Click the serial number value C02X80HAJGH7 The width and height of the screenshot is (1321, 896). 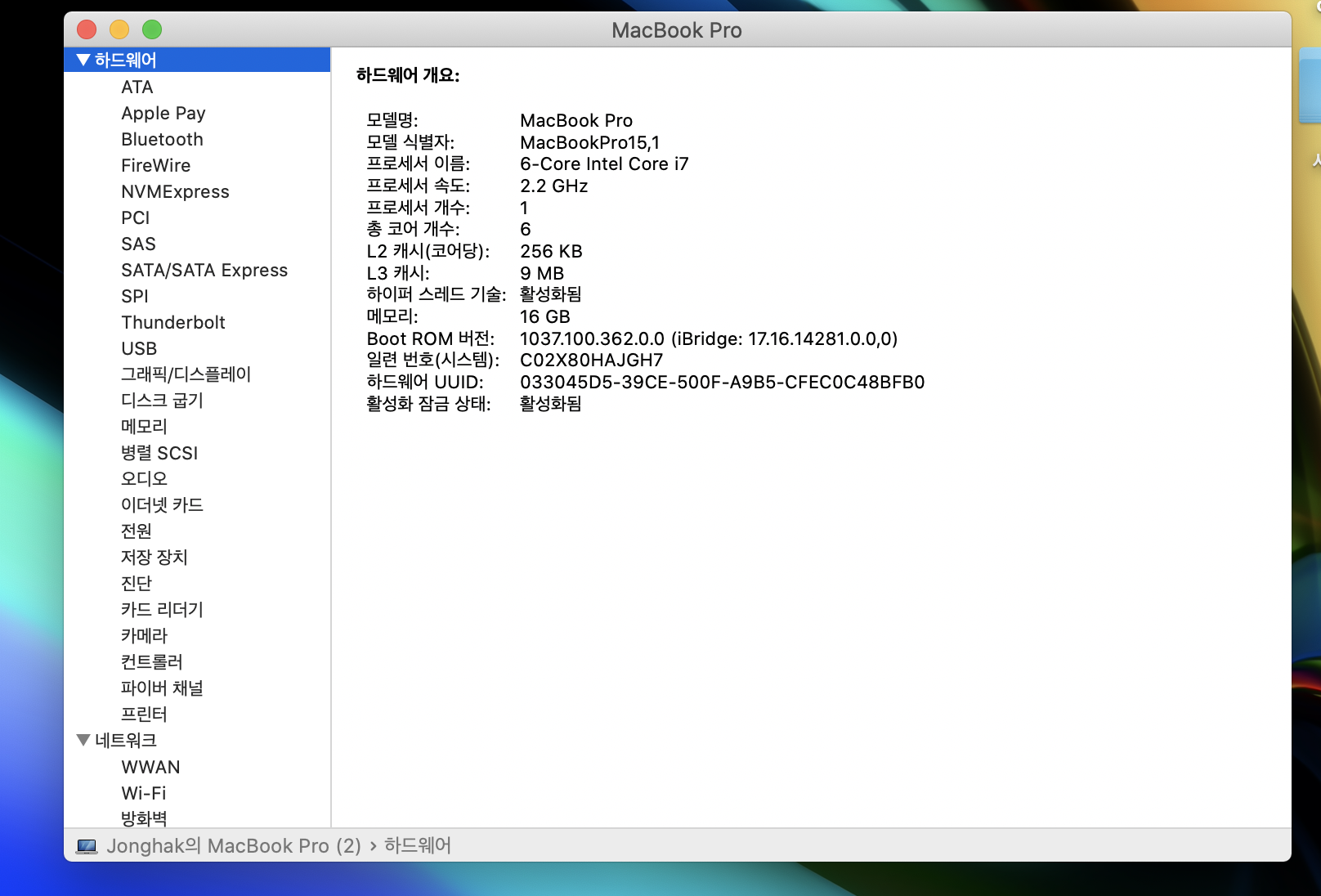[x=591, y=360]
